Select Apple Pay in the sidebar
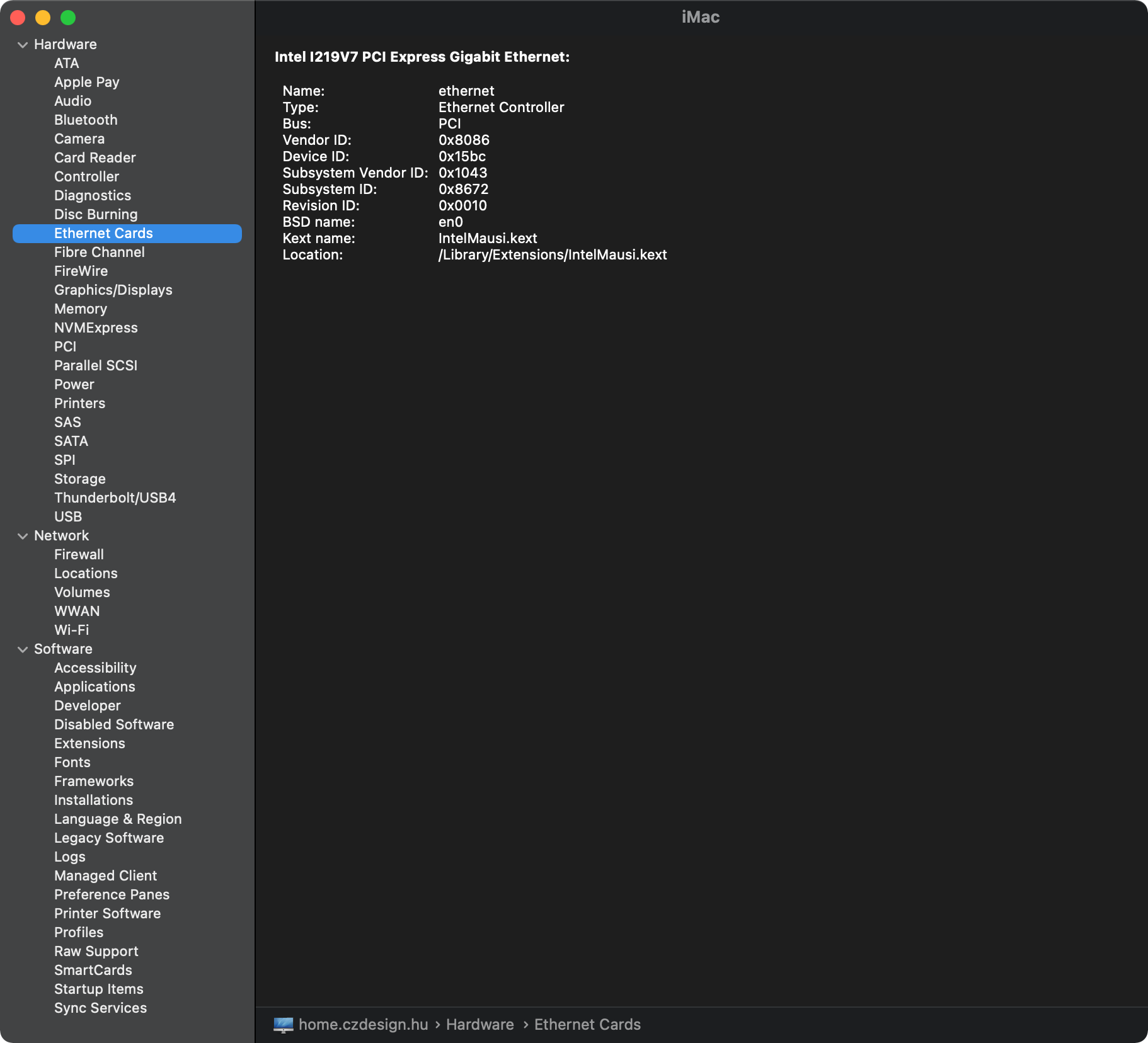This screenshot has width=1148, height=1043. pos(87,82)
